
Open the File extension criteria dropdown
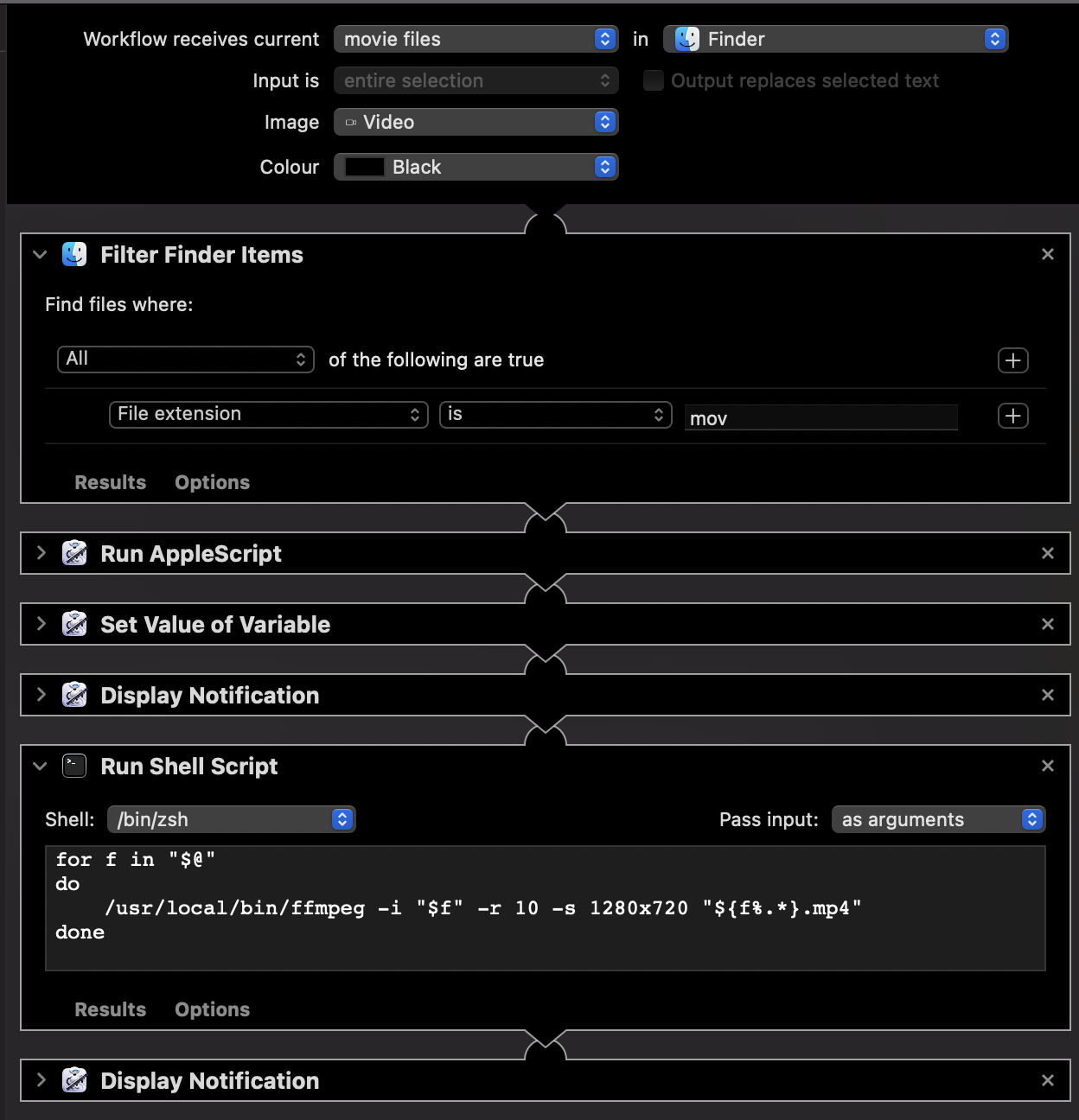tap(269, 415)
